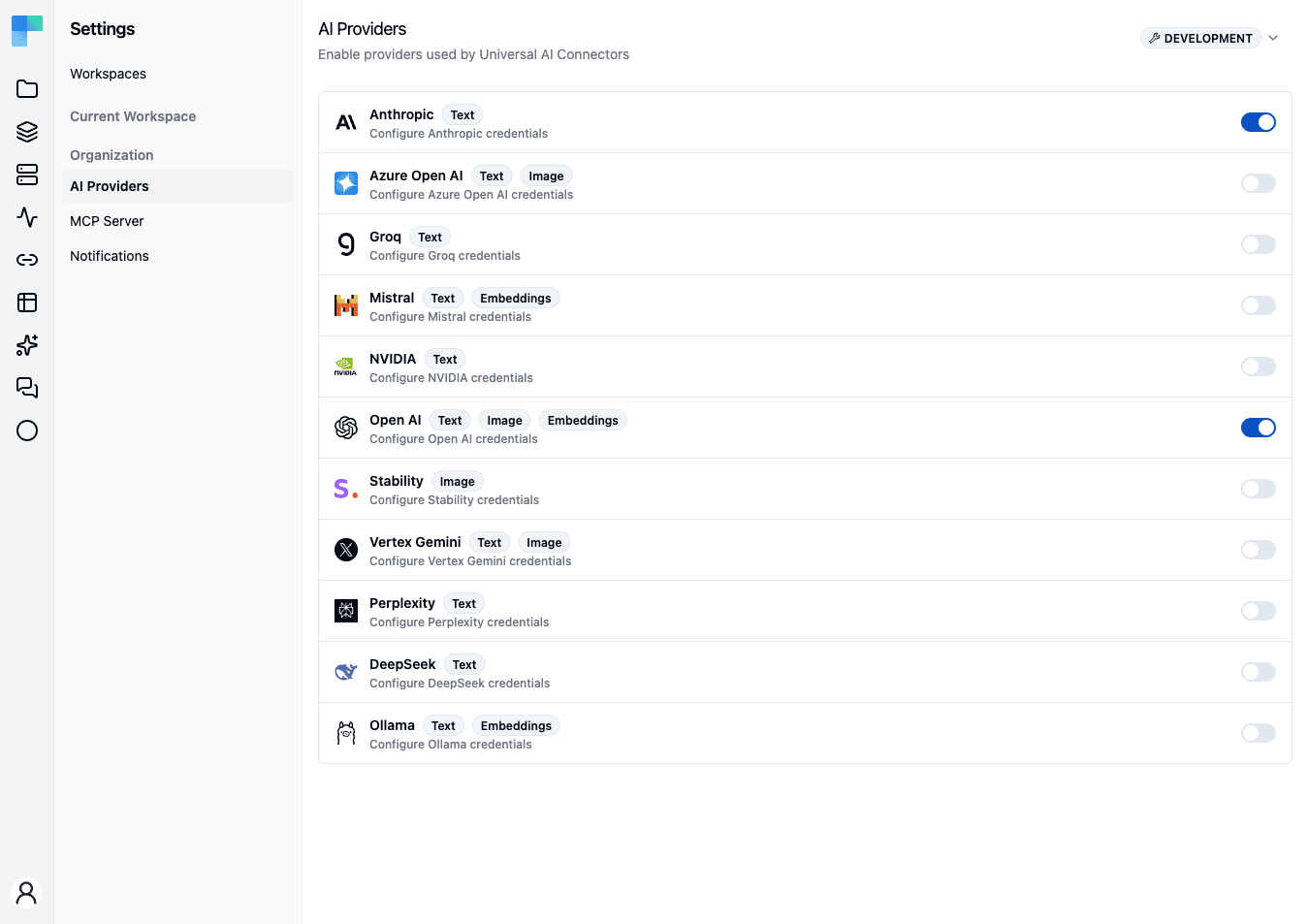1308x924 pixels.
Task: Open the user profile icon
Action: [x=27, y=892]
